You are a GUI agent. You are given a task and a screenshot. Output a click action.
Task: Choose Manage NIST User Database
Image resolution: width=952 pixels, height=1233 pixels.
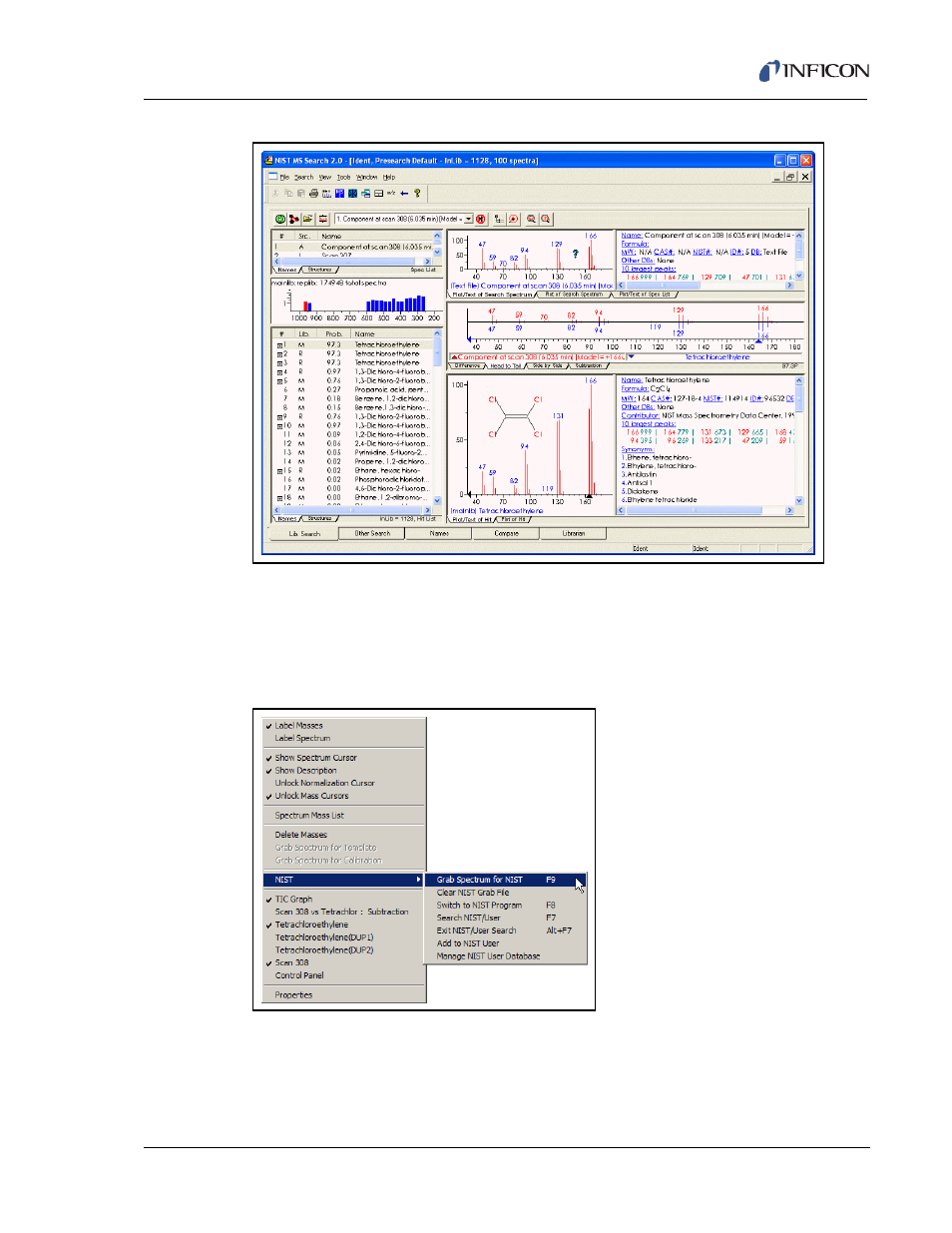pyautogui.click(x=506, y=956)
